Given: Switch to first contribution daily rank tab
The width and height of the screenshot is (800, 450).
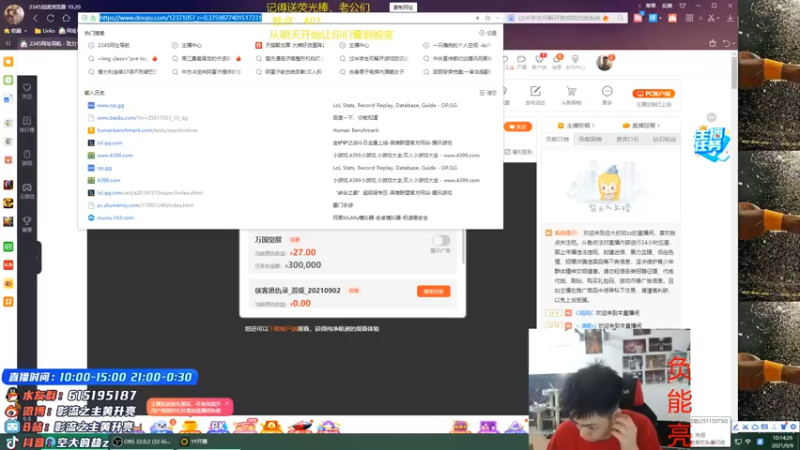Looking at the screenshot, I should 557,139.
